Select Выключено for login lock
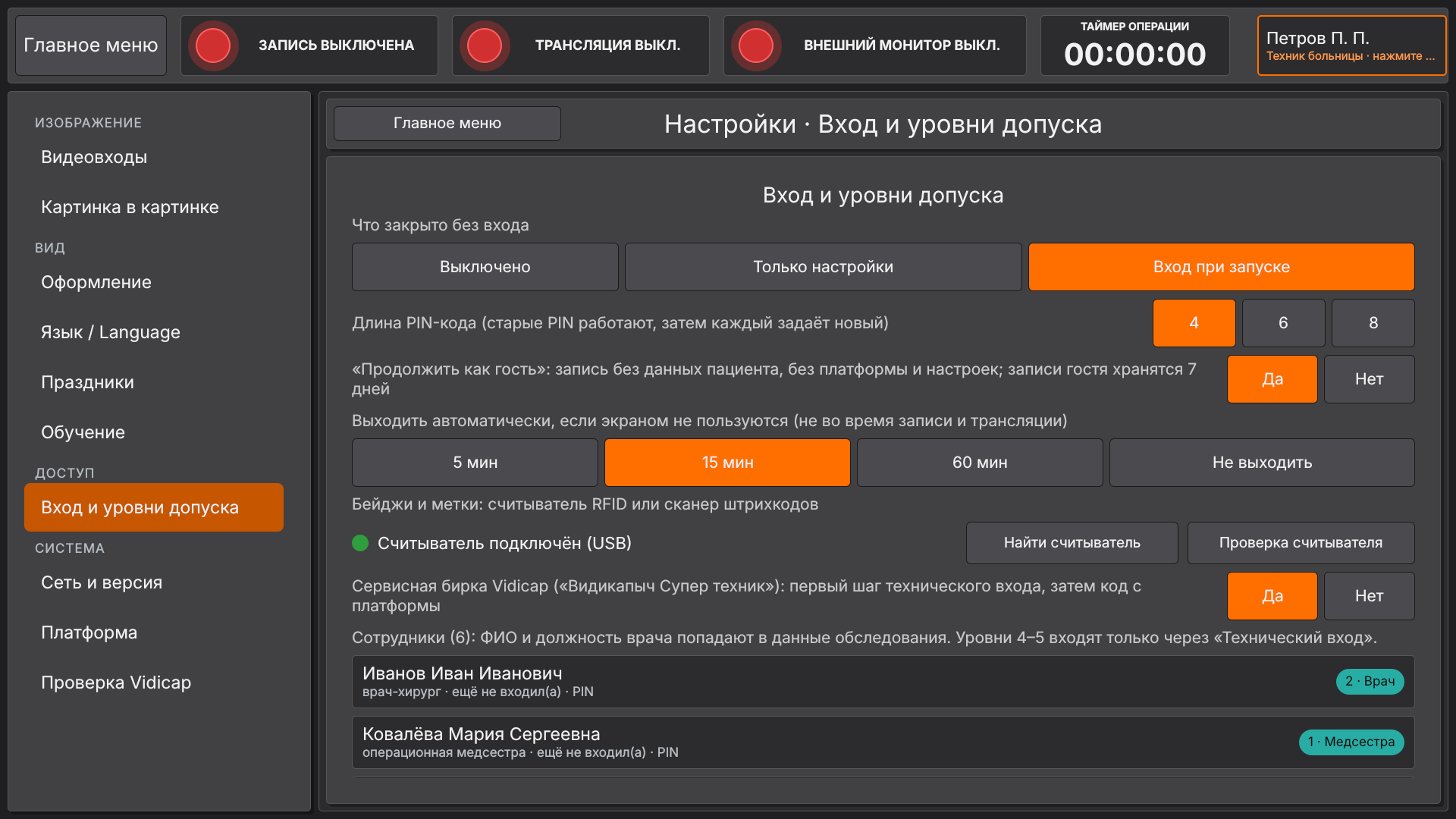 tap(485, 267)
